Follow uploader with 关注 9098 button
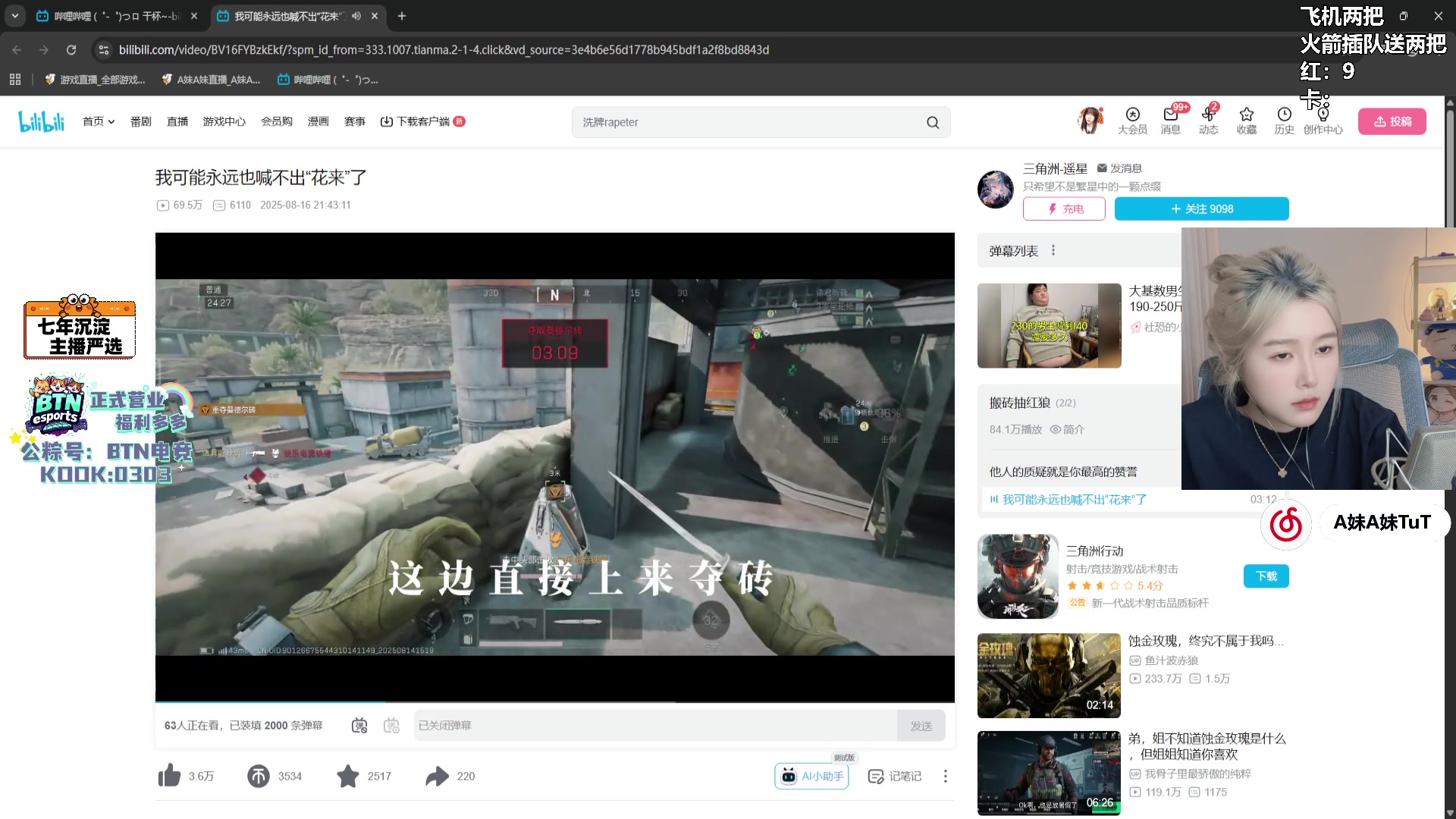This screenshot has width=1456, height=819. (x=1201, y=209)
